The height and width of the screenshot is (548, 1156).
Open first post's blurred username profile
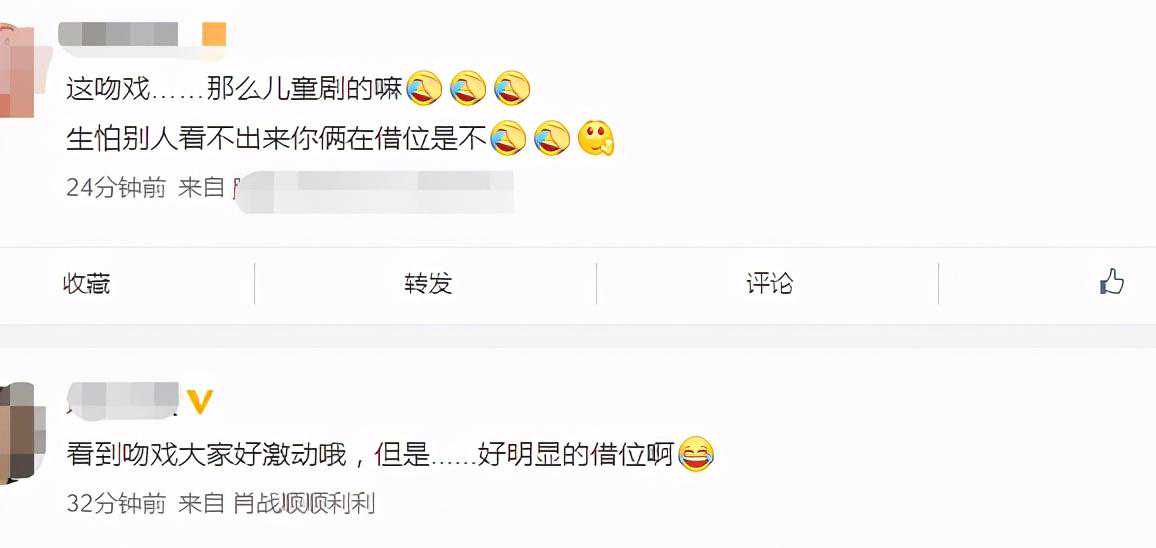118,35
